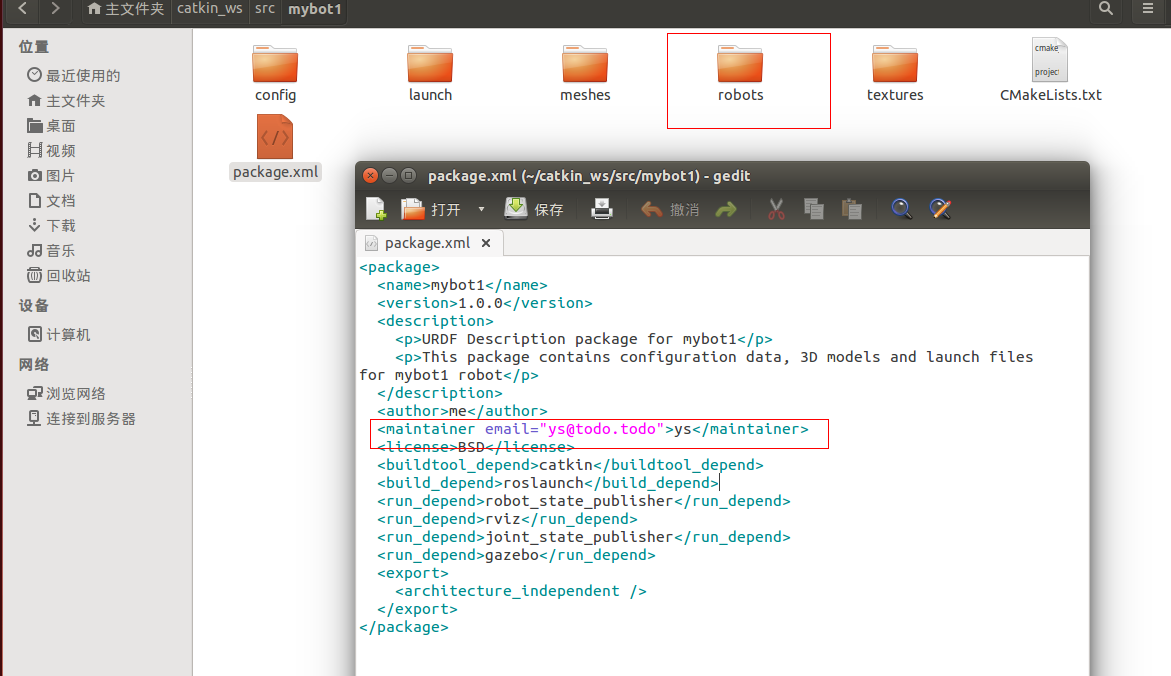This screenshot has width=1171, height=676.
Task: Open 浏览网络 in sidebar
Action: pyautogui.click(x=66, y=394)
